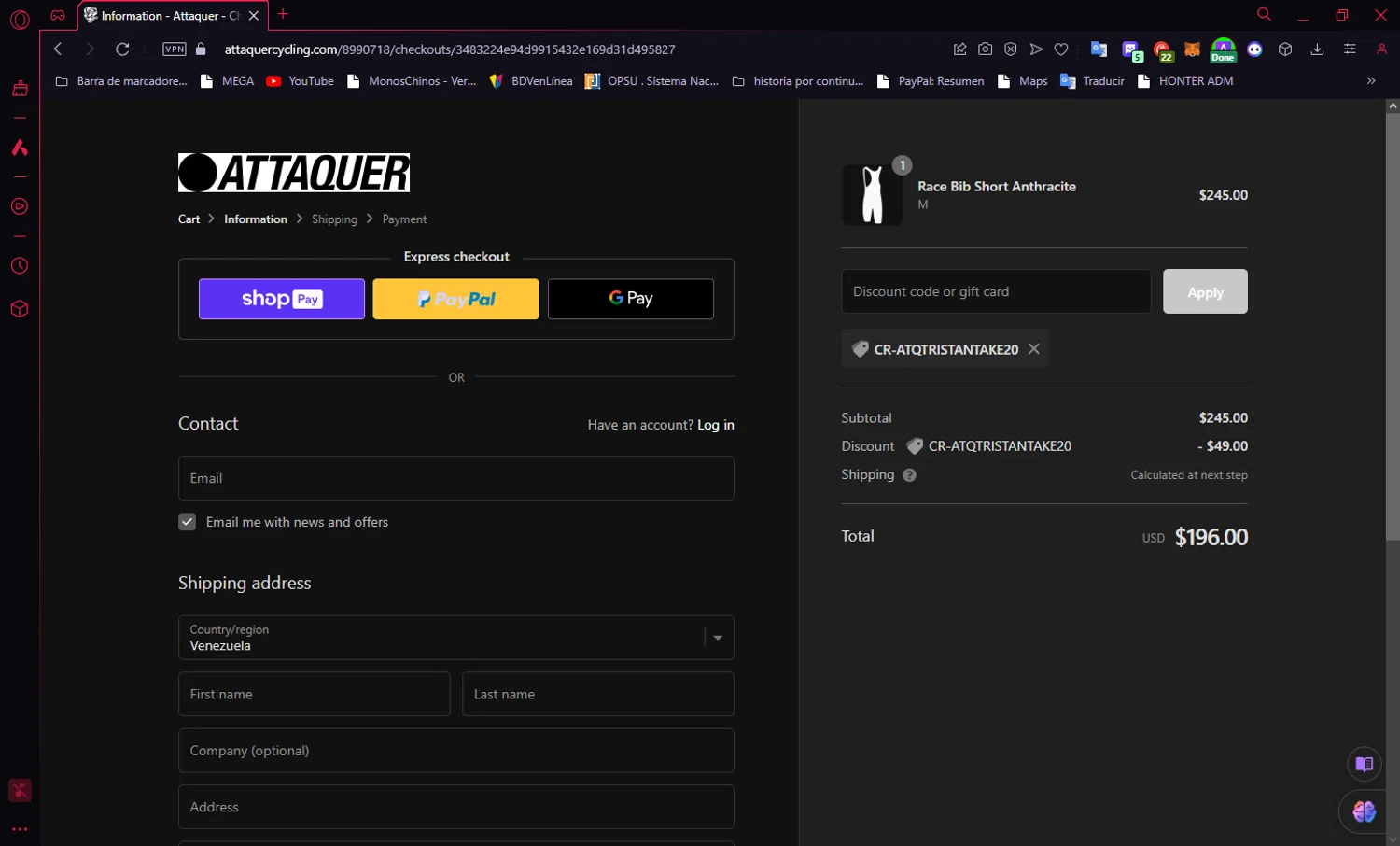Open the Aria AI icon in sidebar
1400x846 pixels.
(x=20, y=148)
